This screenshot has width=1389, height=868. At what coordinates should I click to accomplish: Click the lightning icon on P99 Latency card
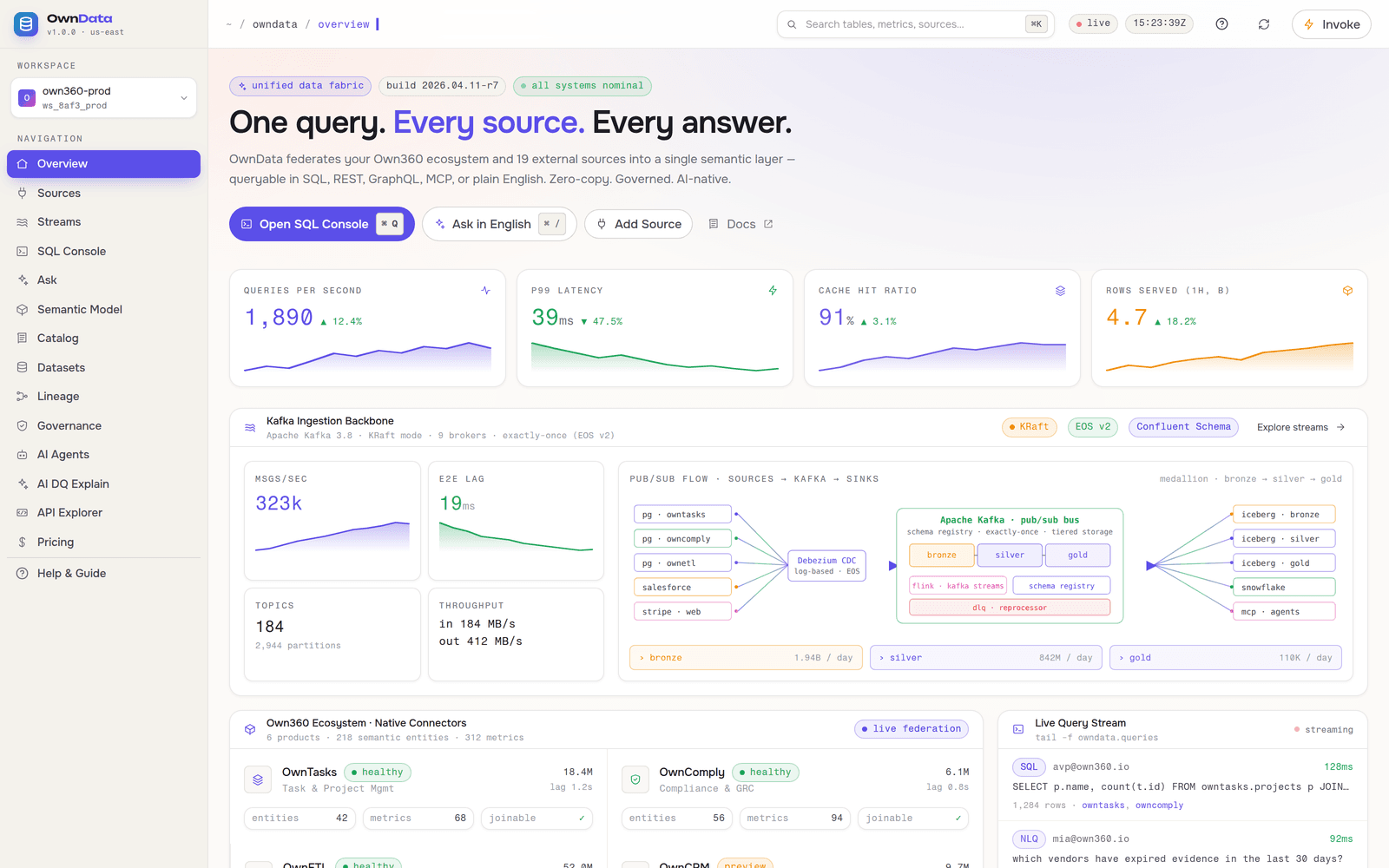pos(773,291)
